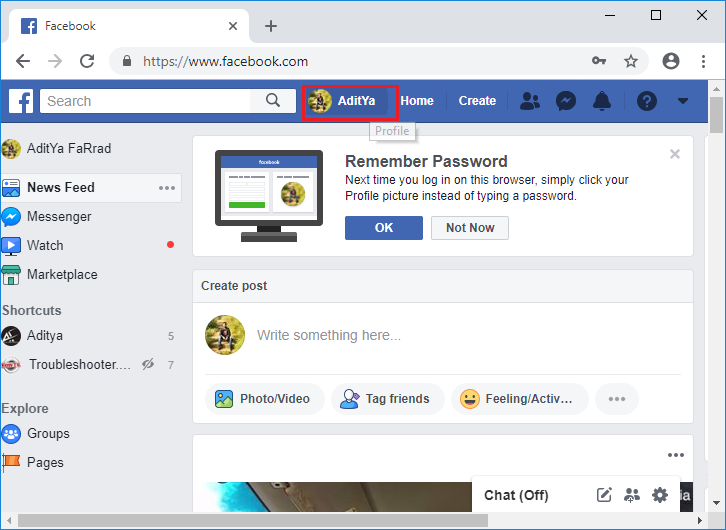The image size is (726, 530).
Task: Click the site lock icon
Action: pyautogui.click(x=127, y=61)
